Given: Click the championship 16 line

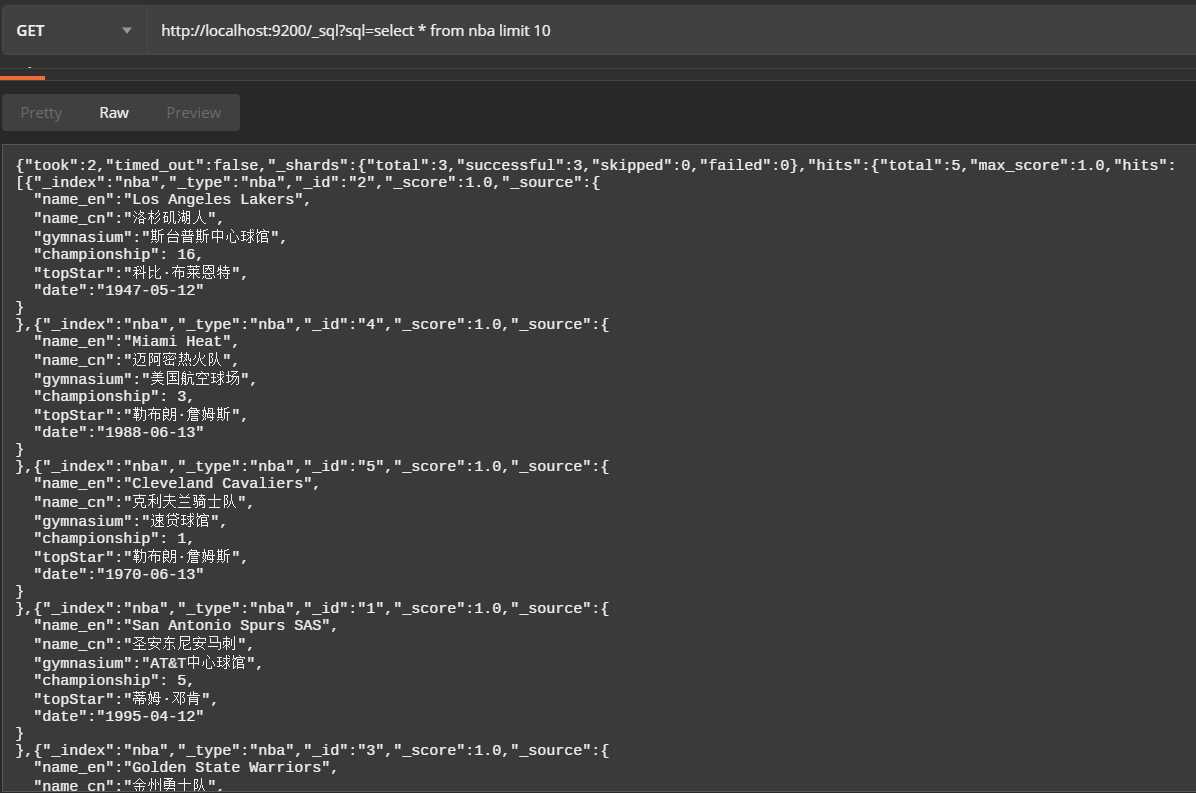Looking at the screenshot, I should click(117, 254).
